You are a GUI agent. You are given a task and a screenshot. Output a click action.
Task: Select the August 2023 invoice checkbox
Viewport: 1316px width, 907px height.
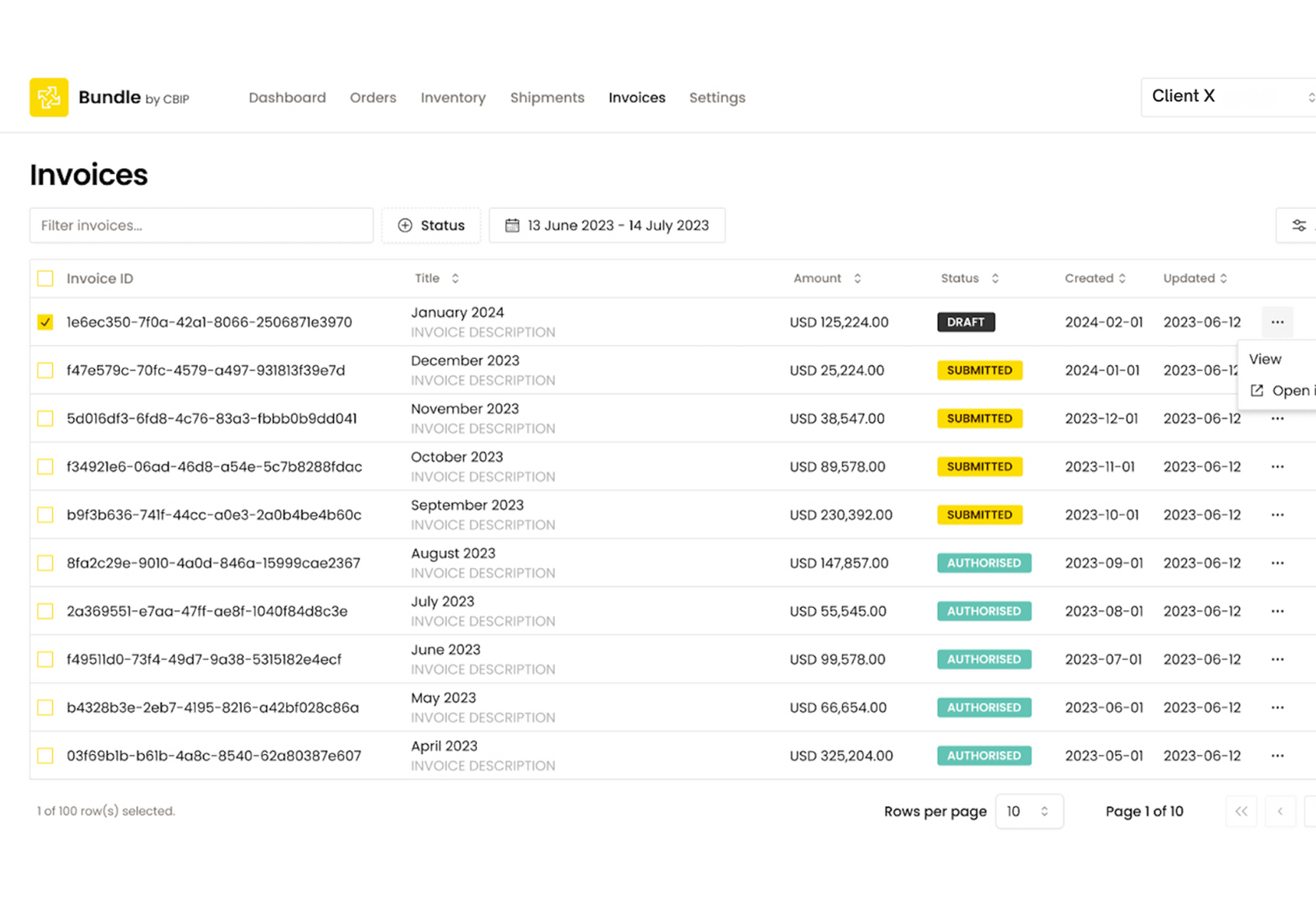[x=45, y=563]
